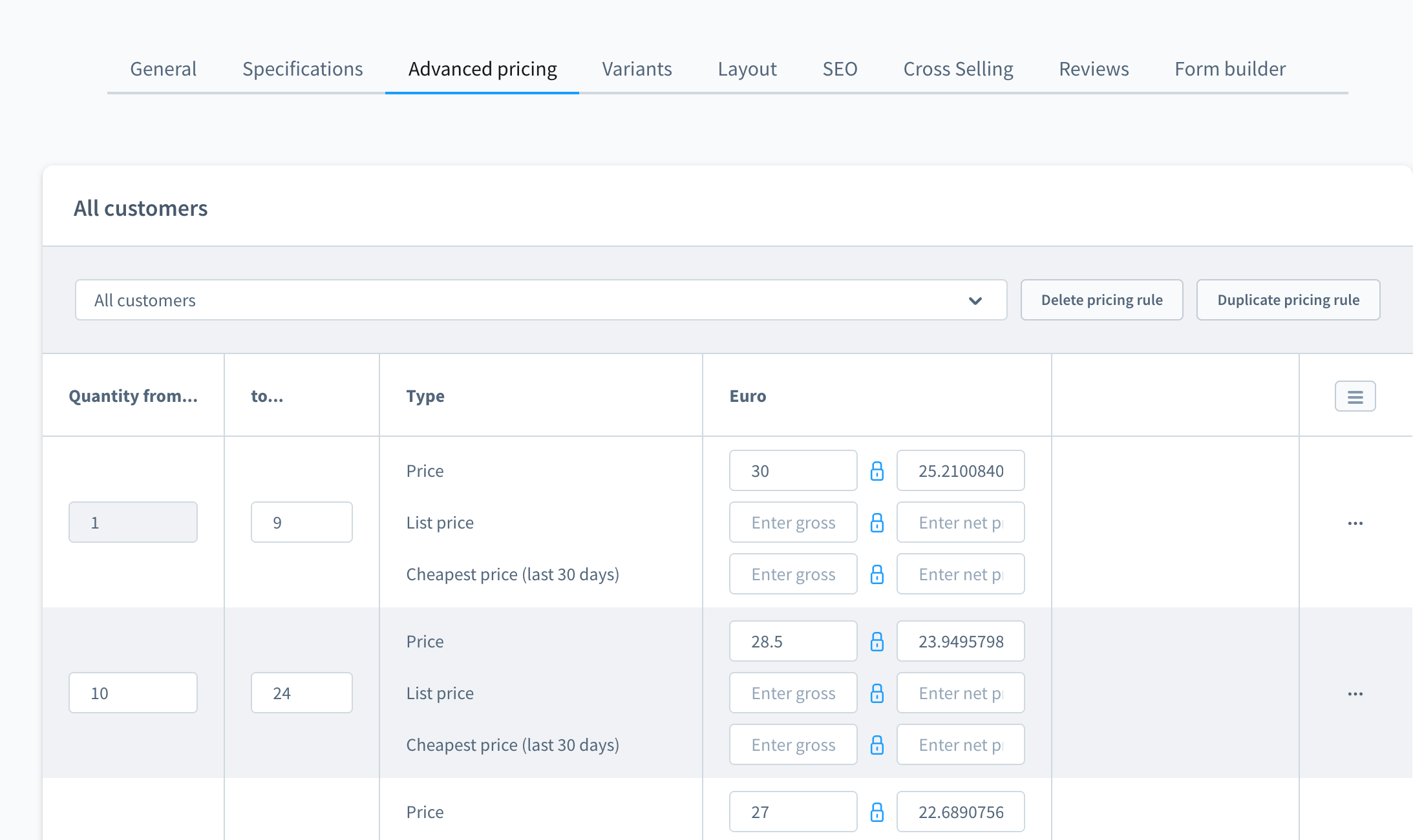Click List price net field in quantity 10–24 row
This screenshot has height=840, width=1413.
tap(961, 693)
